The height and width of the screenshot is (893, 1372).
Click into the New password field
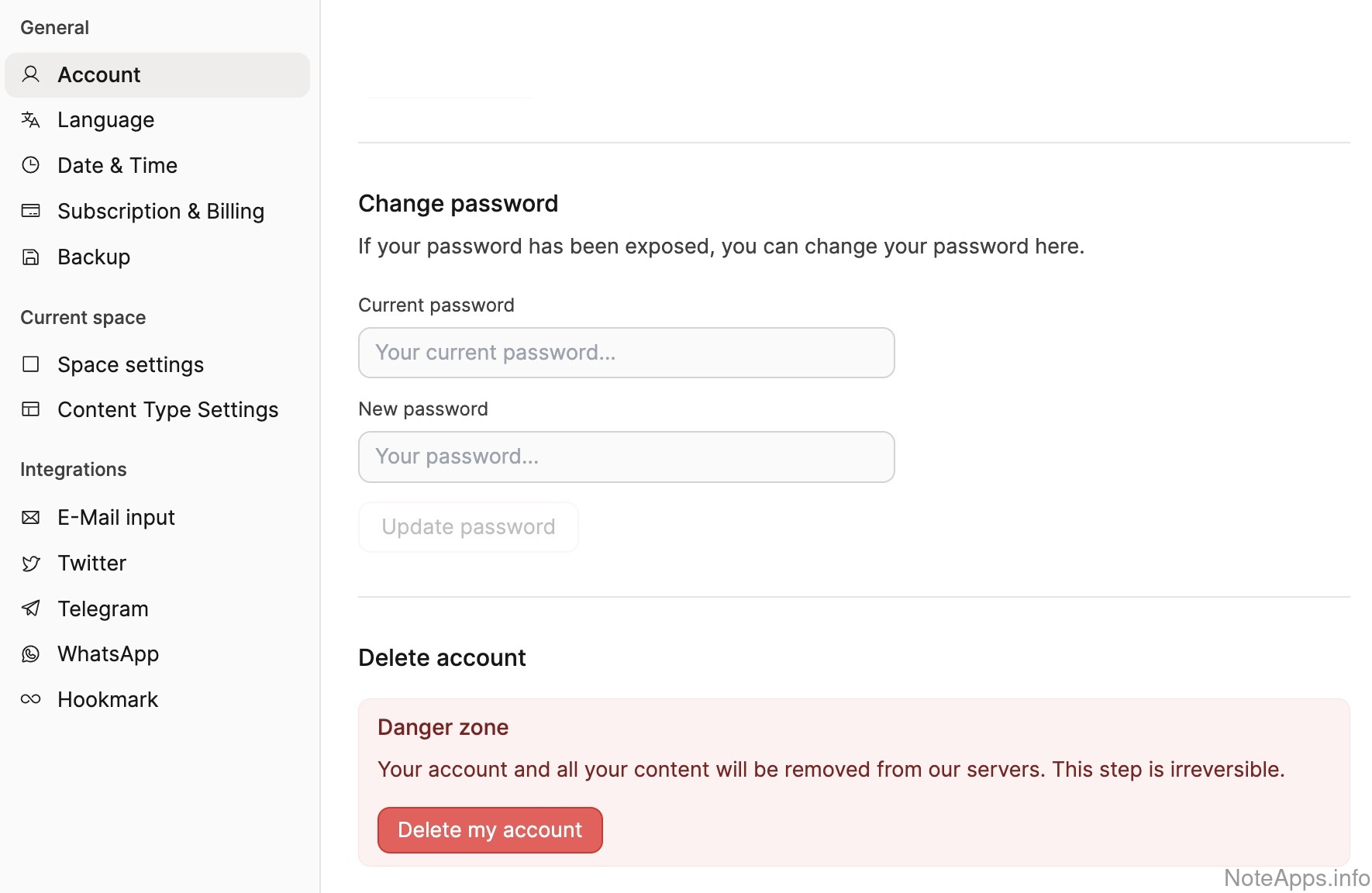coord(626,457)
